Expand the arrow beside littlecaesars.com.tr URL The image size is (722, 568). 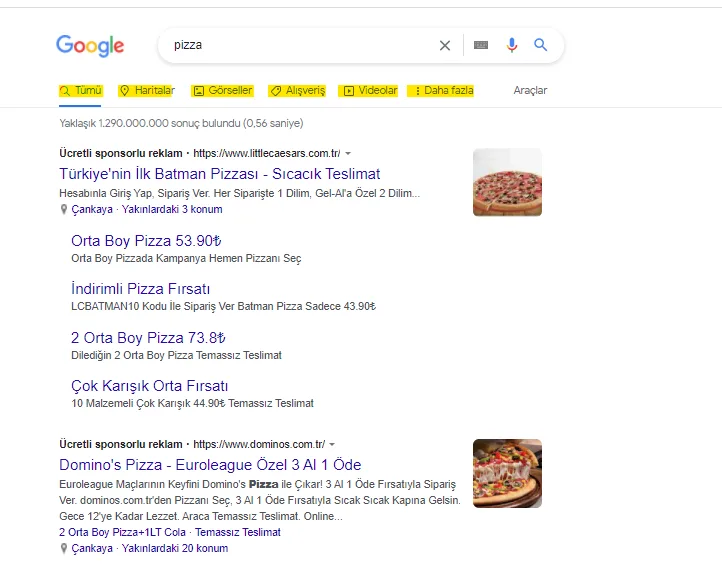pos(348,154)
